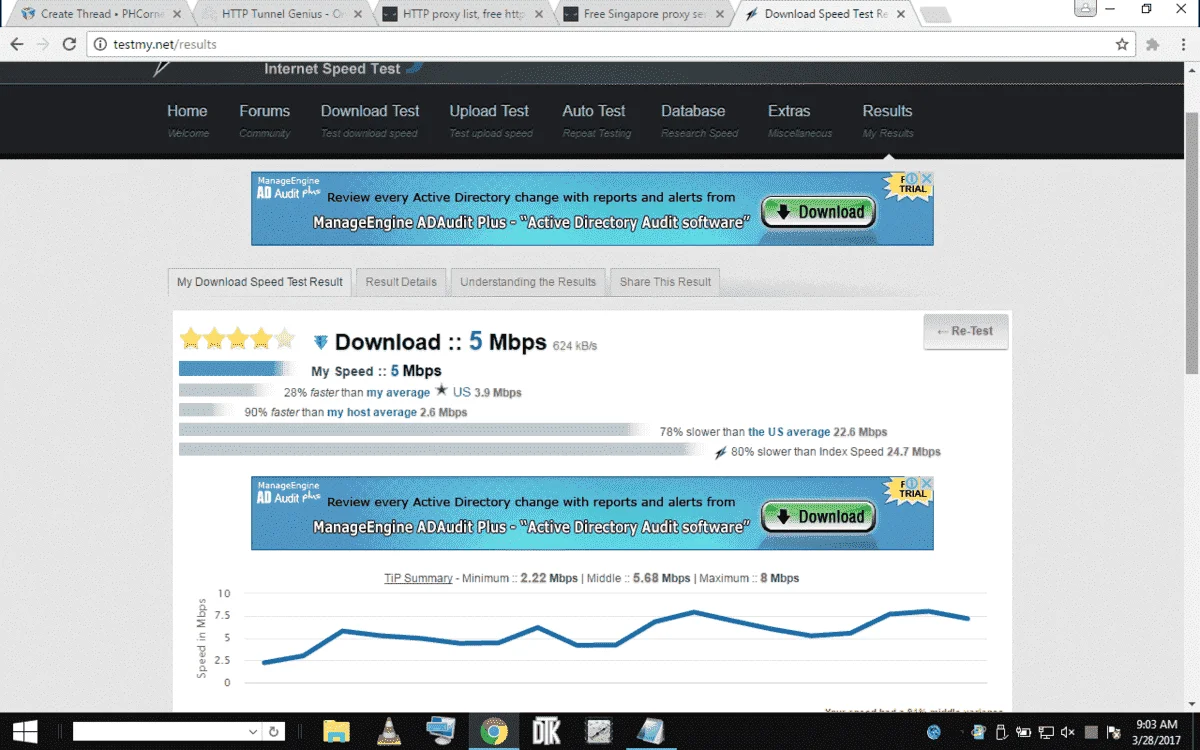
Task: Switch to HTTP proxy list tab
Action: [x=463, y=14]
